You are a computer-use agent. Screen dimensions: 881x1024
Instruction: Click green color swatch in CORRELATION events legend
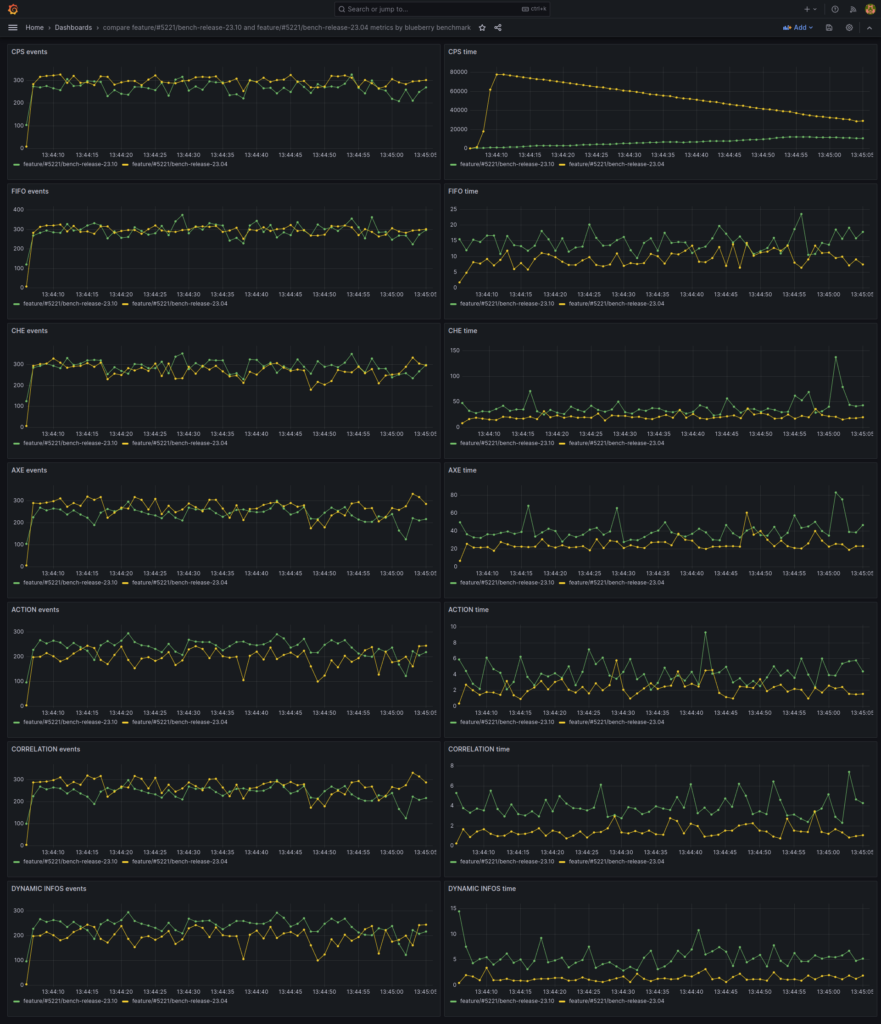(x=16, y=862)
